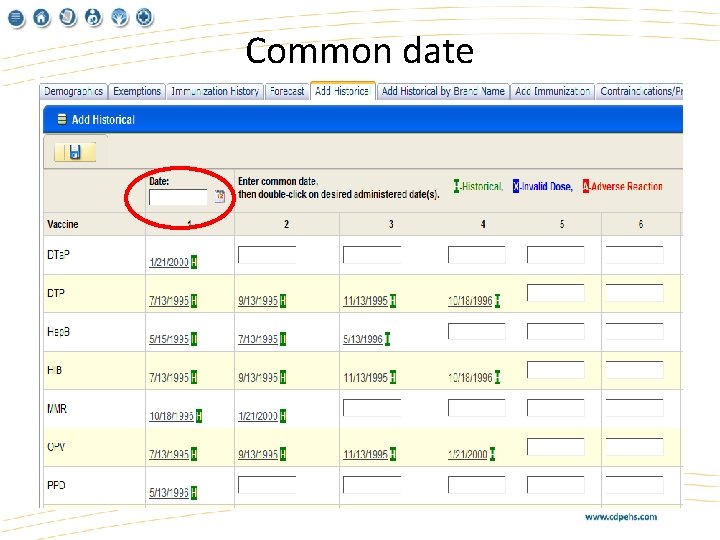Click DTaP dose 2 date field
720x540 pixels.
click(267, 255)
